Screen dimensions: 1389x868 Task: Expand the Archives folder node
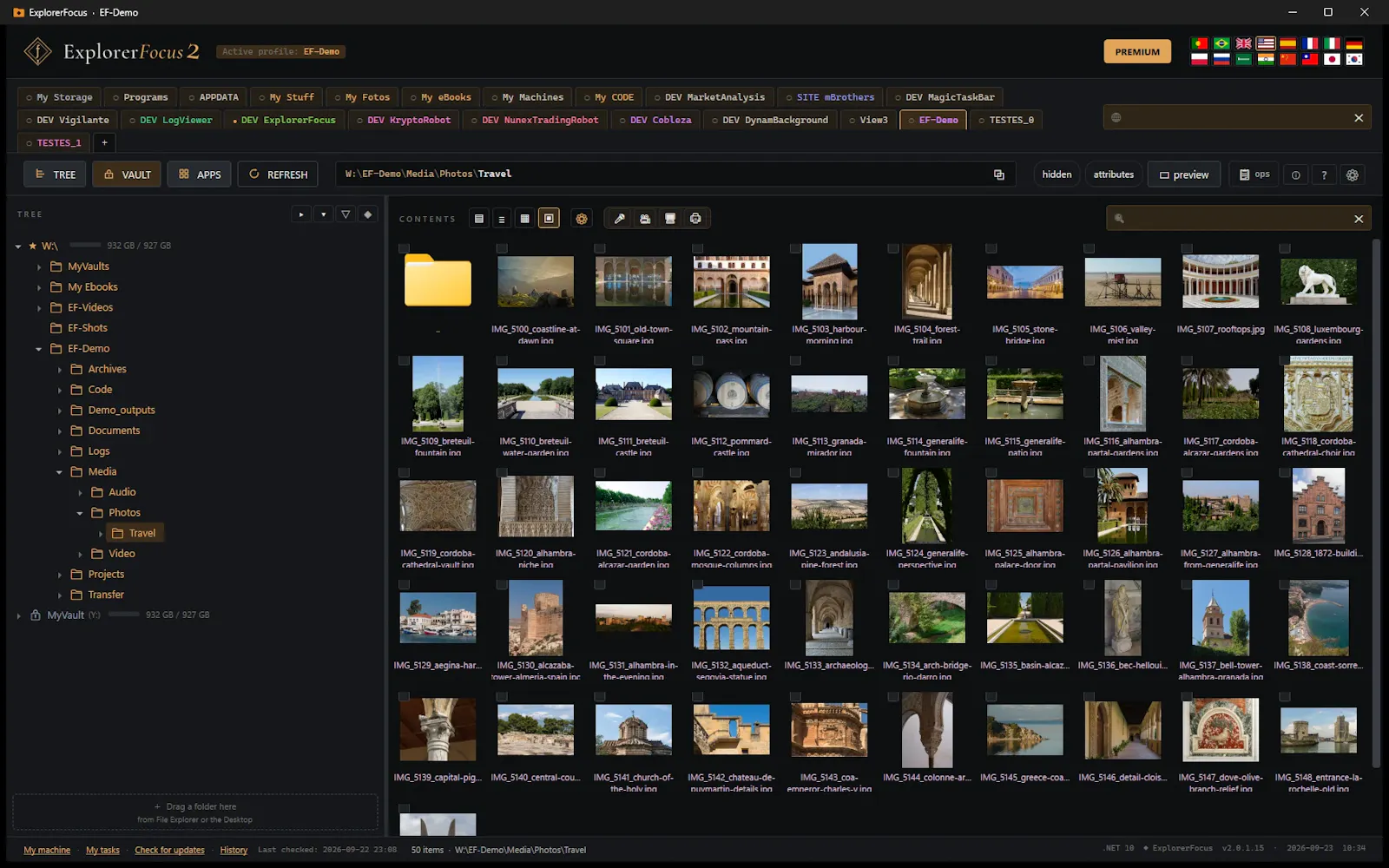pyautogui.click(x=60, y=370)
